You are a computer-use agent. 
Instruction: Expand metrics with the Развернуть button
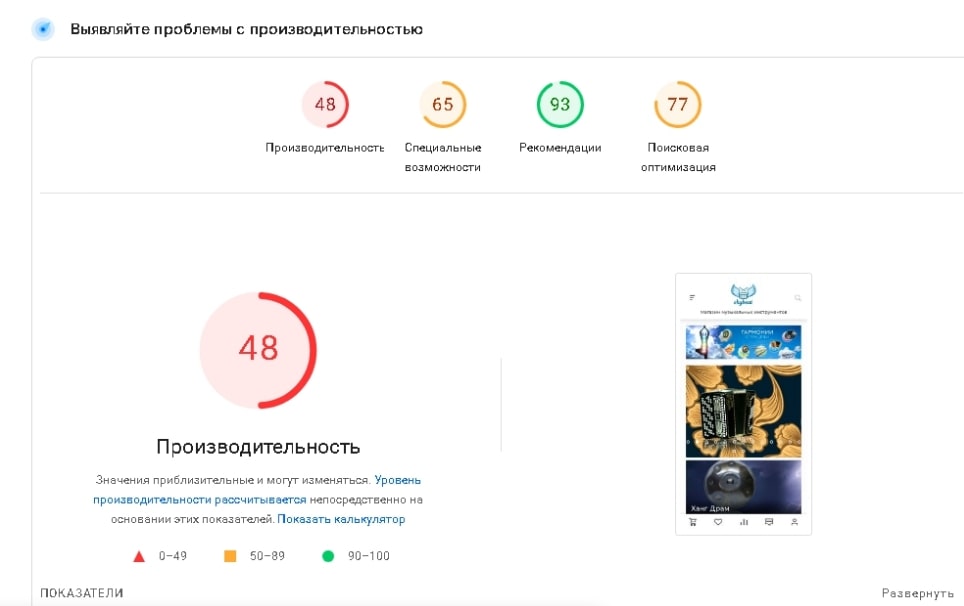point(917,593)
